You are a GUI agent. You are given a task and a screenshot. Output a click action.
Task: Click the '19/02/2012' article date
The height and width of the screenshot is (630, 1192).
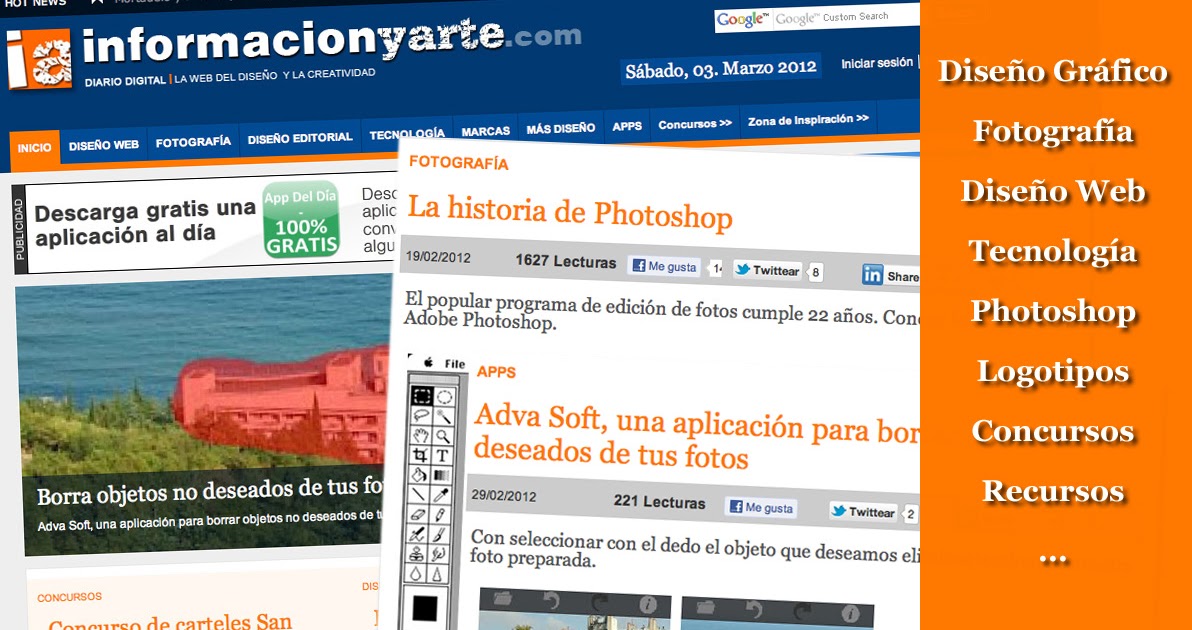(x=438, y=258)
